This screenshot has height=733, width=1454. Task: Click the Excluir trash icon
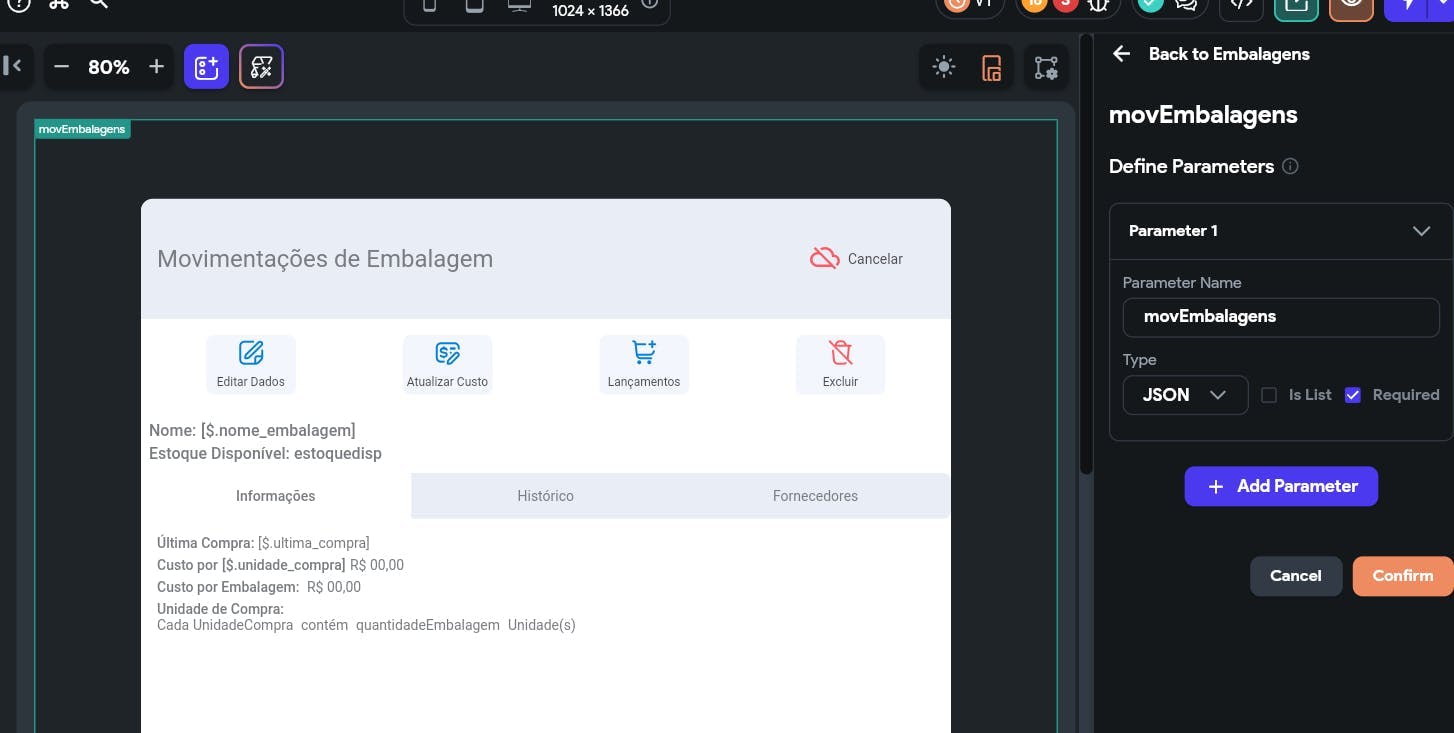pos(840,353)
